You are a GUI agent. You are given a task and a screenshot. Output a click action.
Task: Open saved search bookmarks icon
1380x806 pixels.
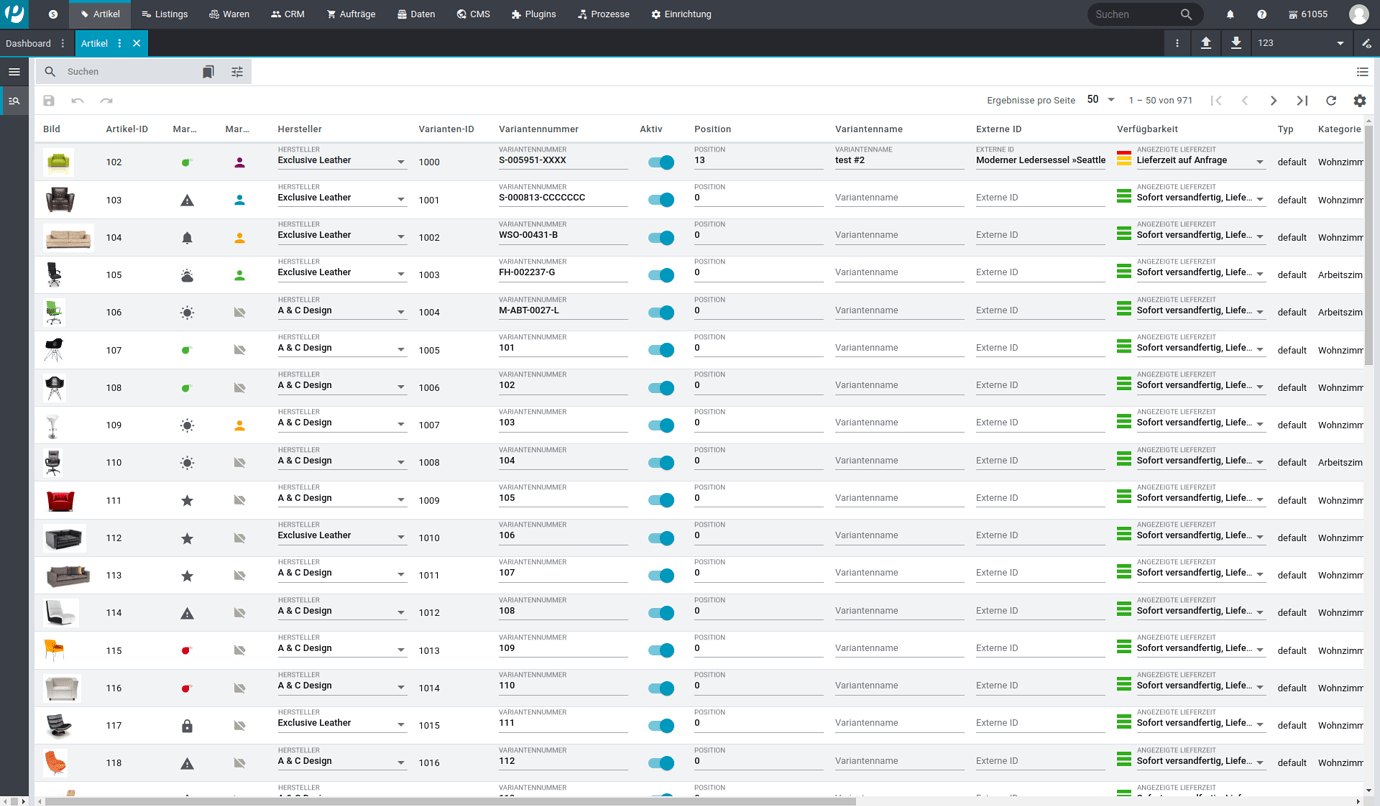click(208, 72)
